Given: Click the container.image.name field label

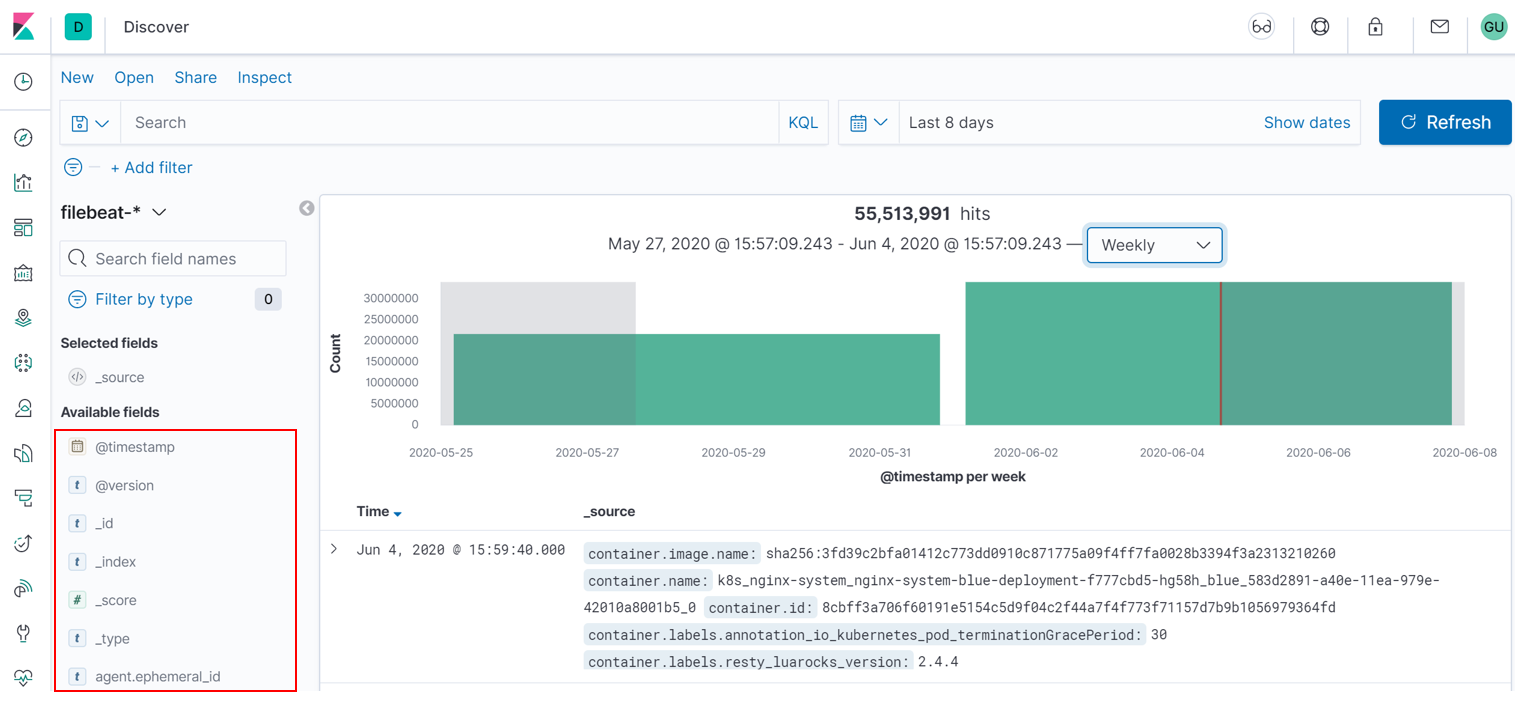Looking at the screenshot, I should pos(673,553).
